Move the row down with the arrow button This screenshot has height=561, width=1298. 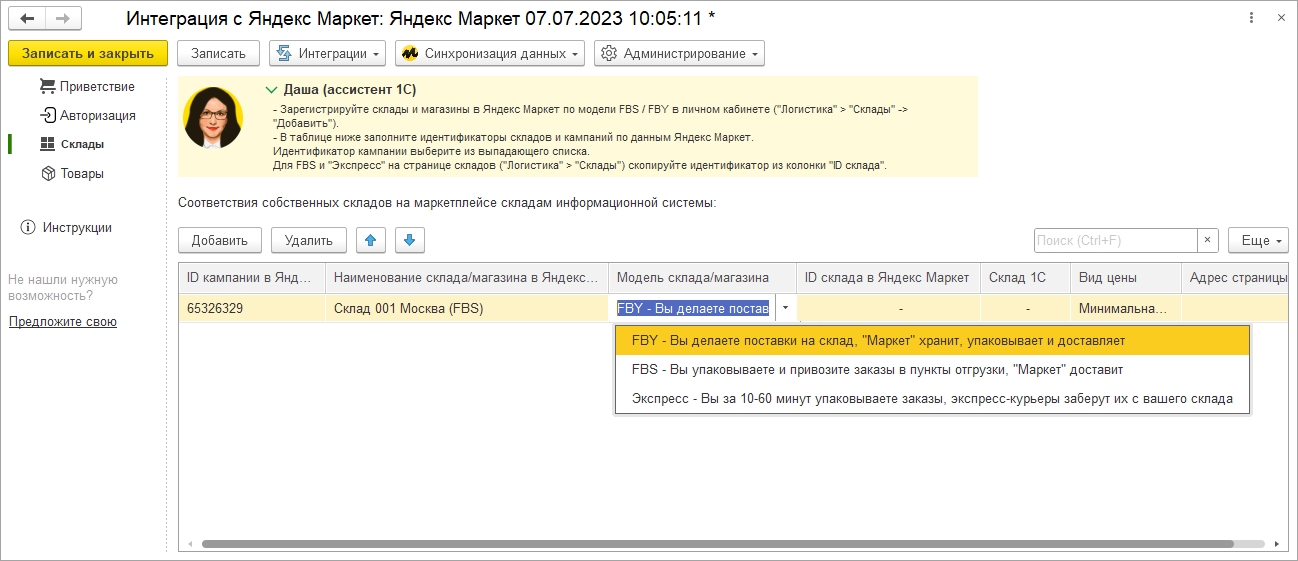pos(410,240)
